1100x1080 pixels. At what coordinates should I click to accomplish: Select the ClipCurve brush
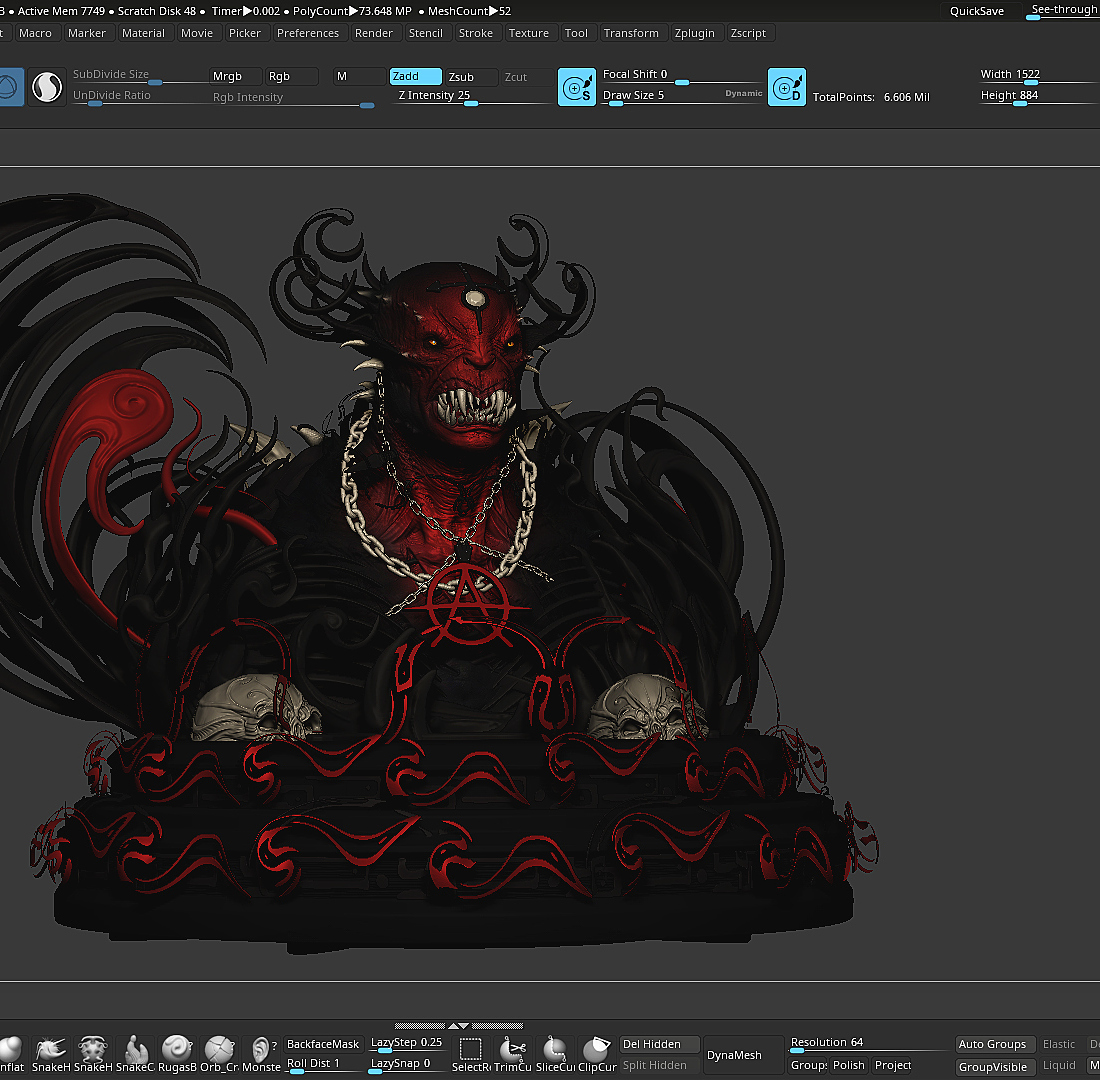click(x=597, y=1054)
